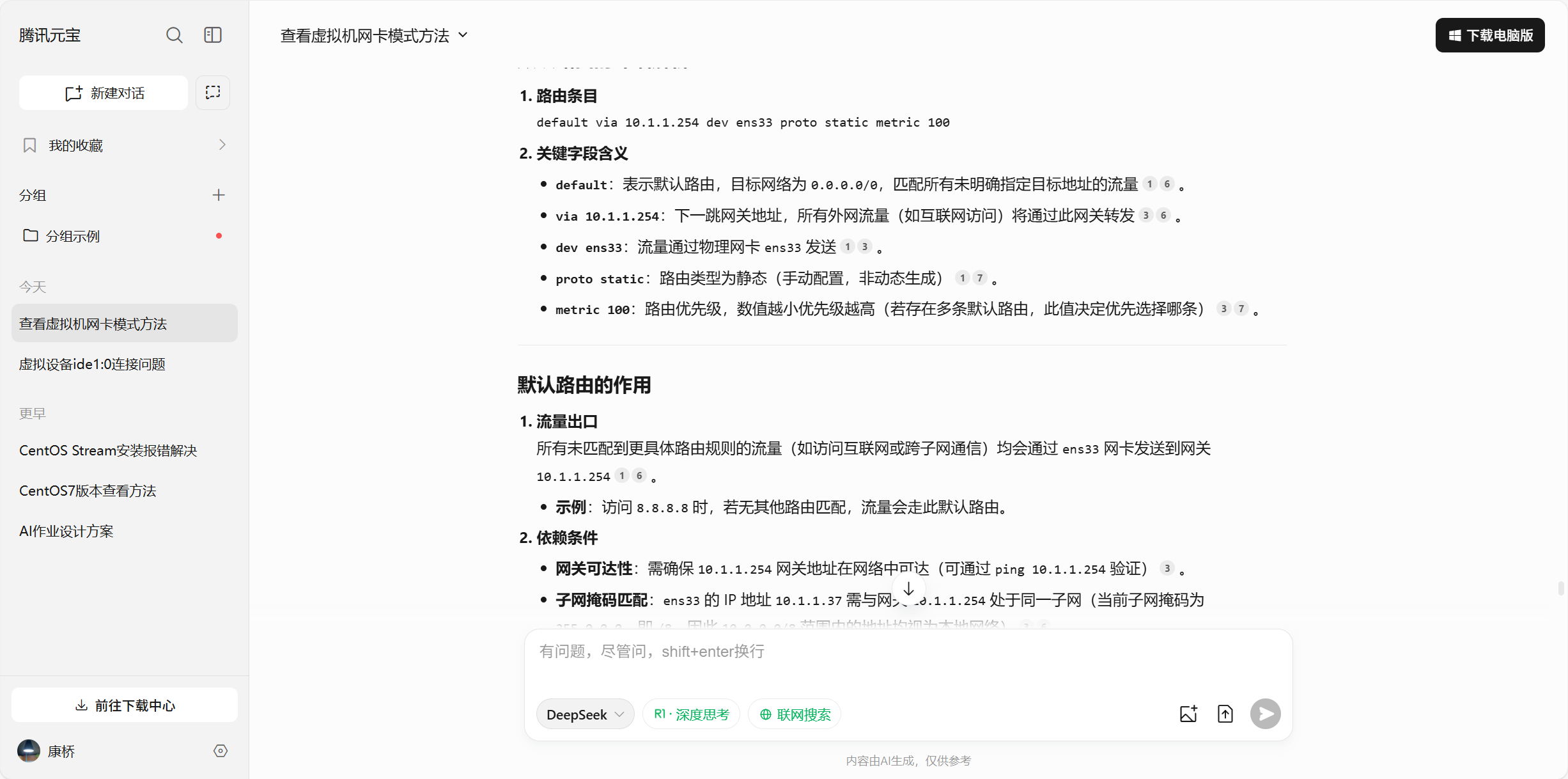1568x779 pixels.
Task: Expand 我的收藏 favorites chevron
Action: [222, 145]
